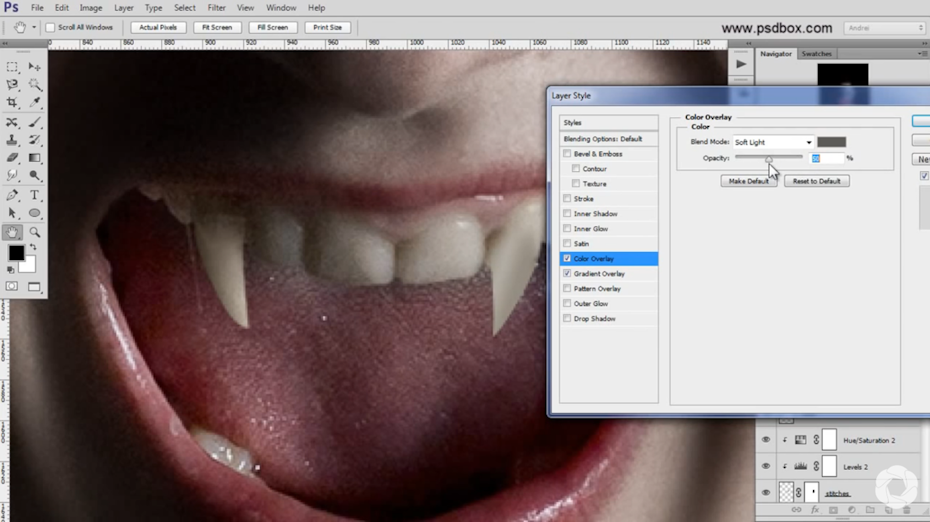This screenshot has height=522, width=930.
Task: Click the overlay color swatch
Action: (831, 142)
